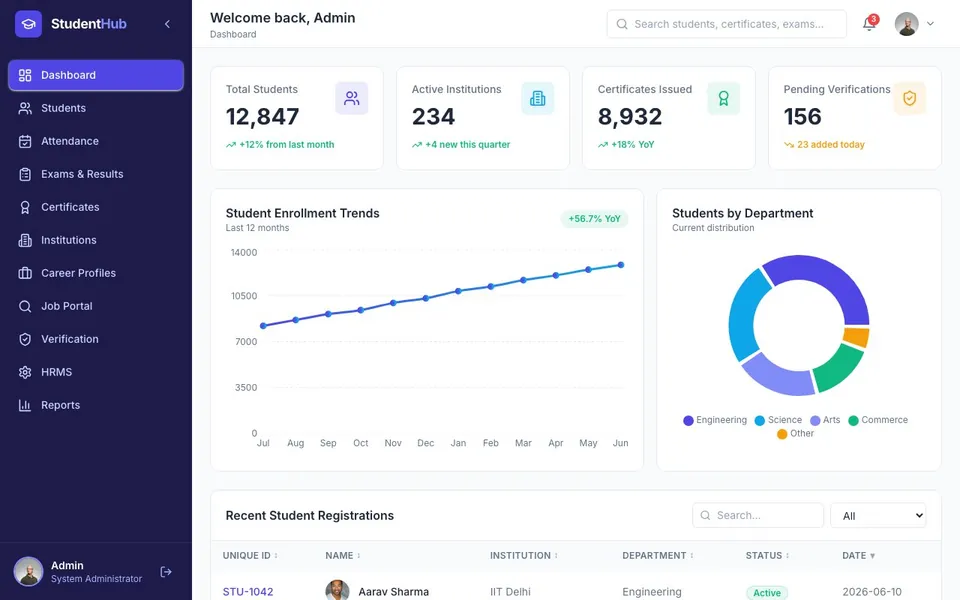
Task: Click the Pending Verifications shield icon
Action: coord(910,98)
